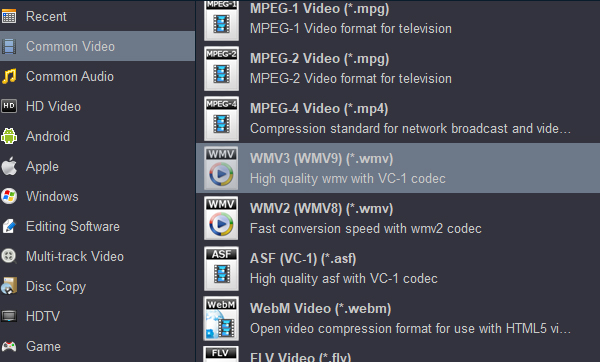The image size is (600, 362).
Task: Select FLV Video (*.flv) format
Action: click(x=398, y=353)
